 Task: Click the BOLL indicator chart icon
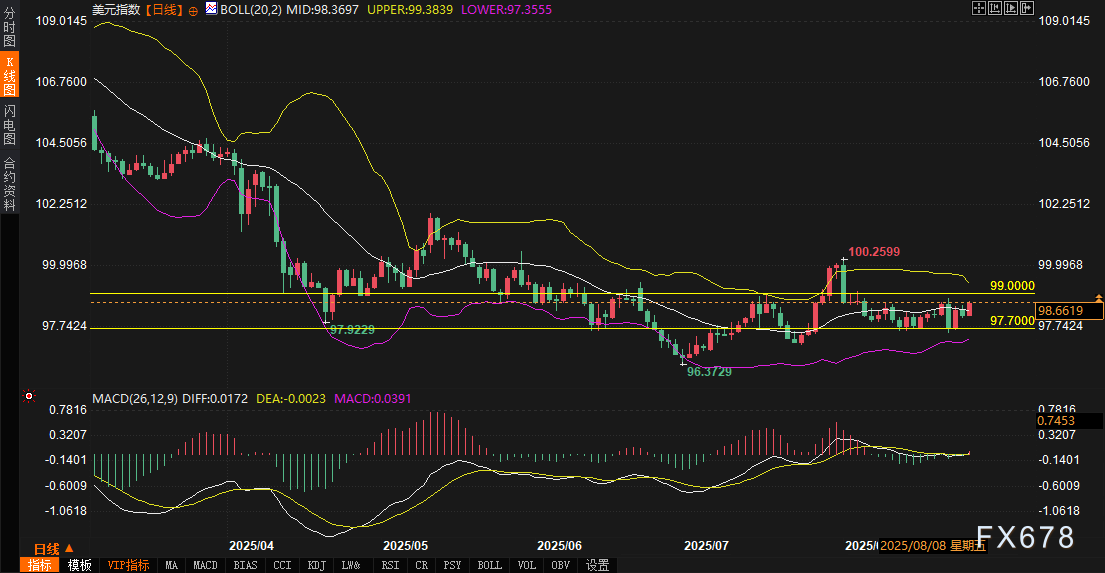(210, 9)
